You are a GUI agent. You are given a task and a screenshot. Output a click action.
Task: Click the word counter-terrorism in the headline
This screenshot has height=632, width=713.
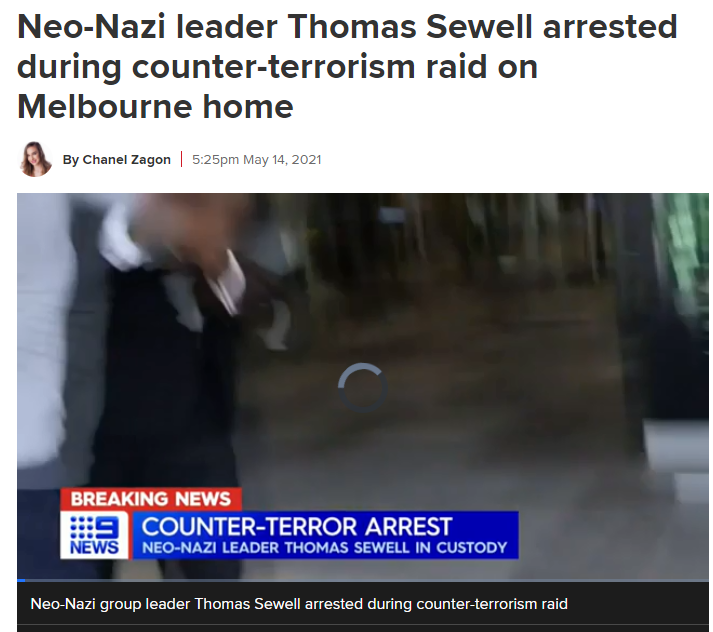pyautogui.click(x=274, y=66)
